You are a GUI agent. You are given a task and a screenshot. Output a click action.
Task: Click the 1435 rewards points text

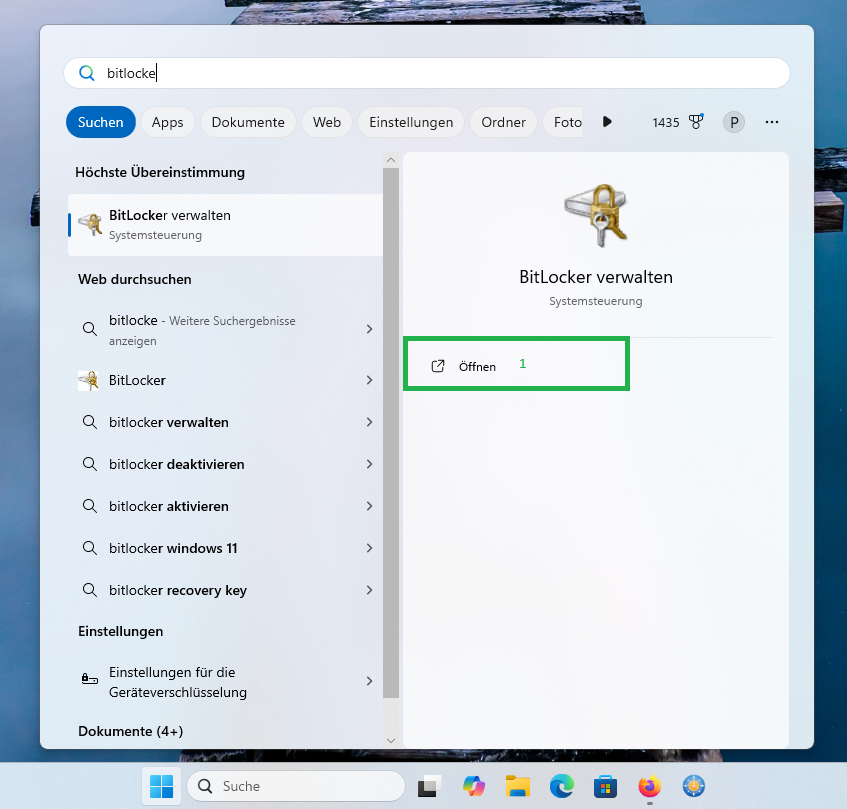tap(666, 123)
